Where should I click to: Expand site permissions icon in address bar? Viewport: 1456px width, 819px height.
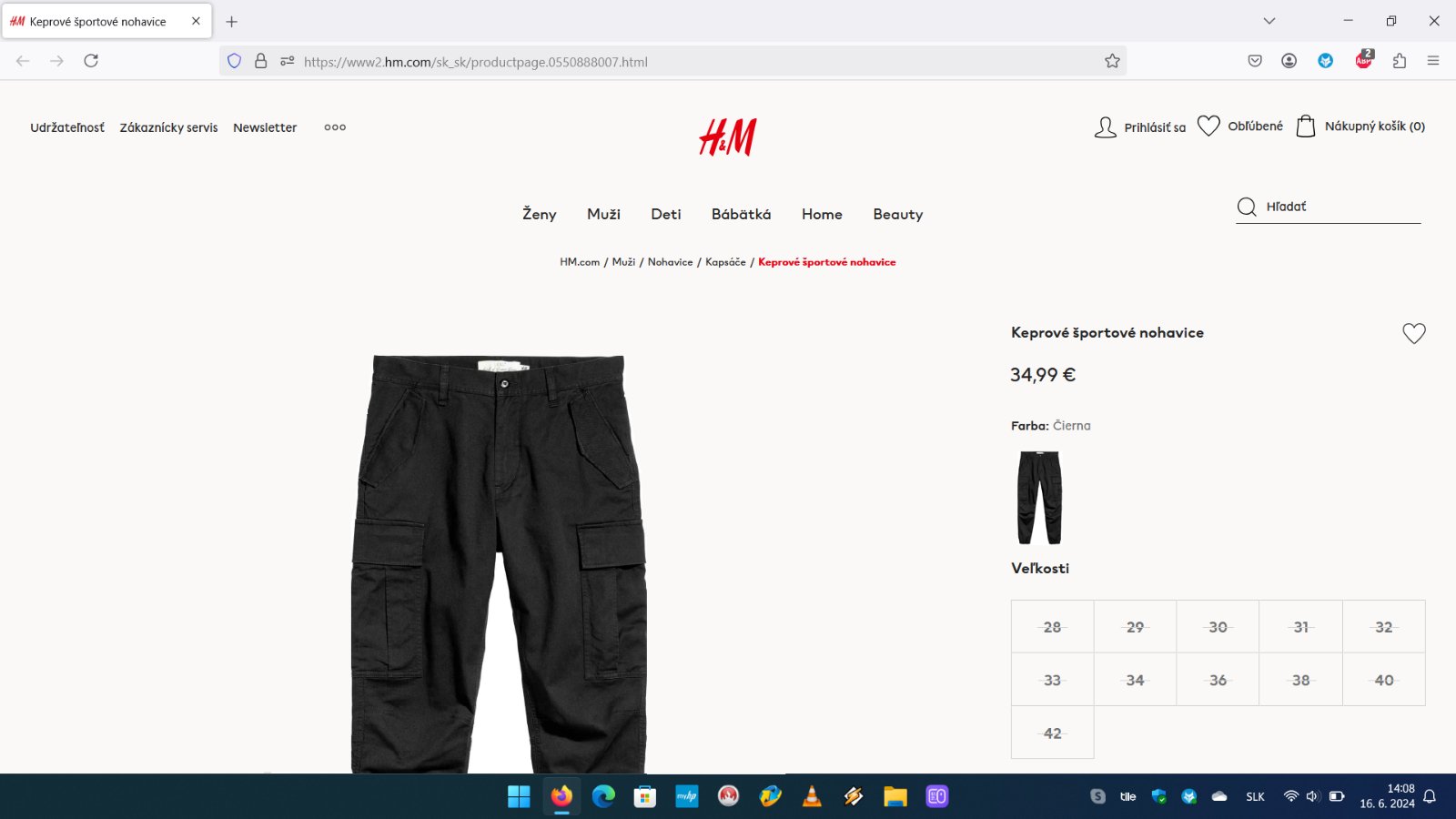[x=288, y=61]
